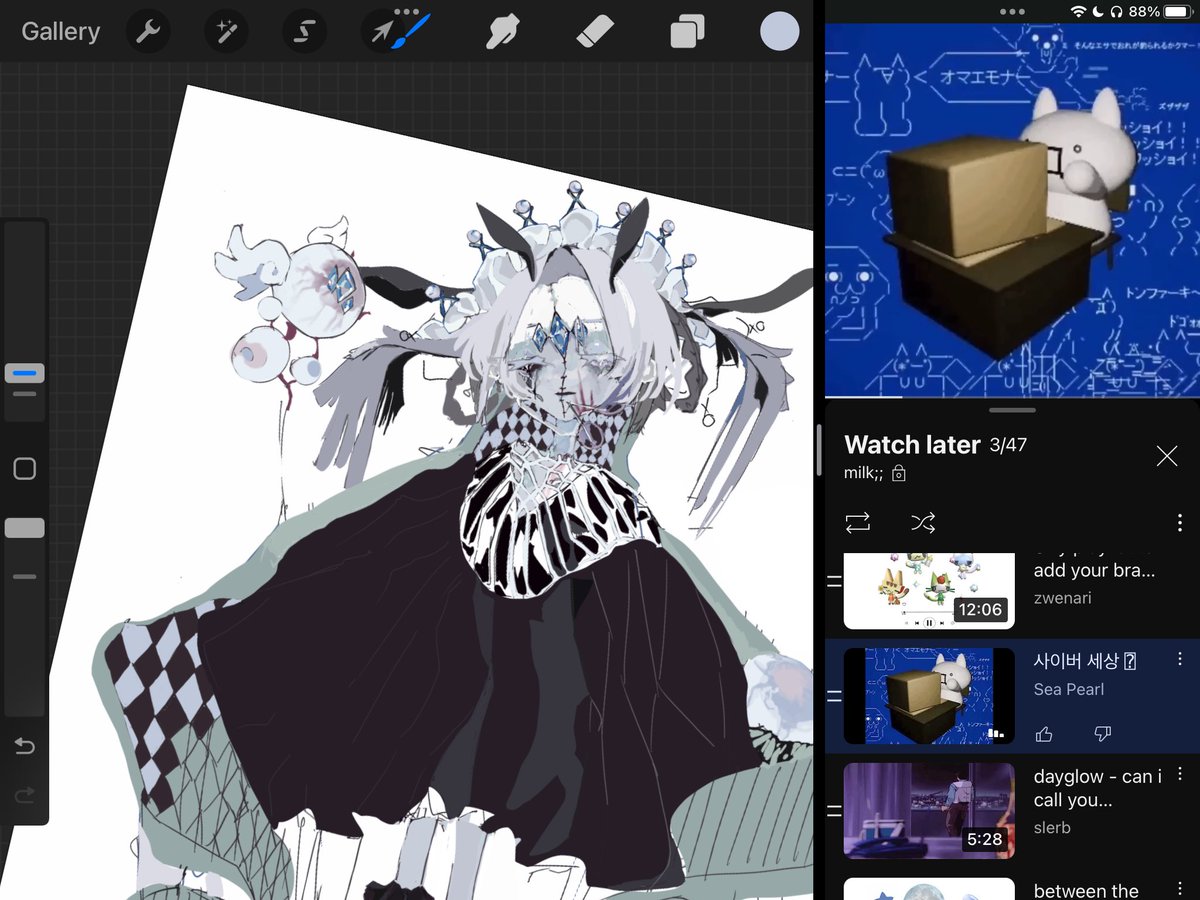Open the dayglow video thumbnail
The image size is (1200, 900).
(x=929, y=810)
